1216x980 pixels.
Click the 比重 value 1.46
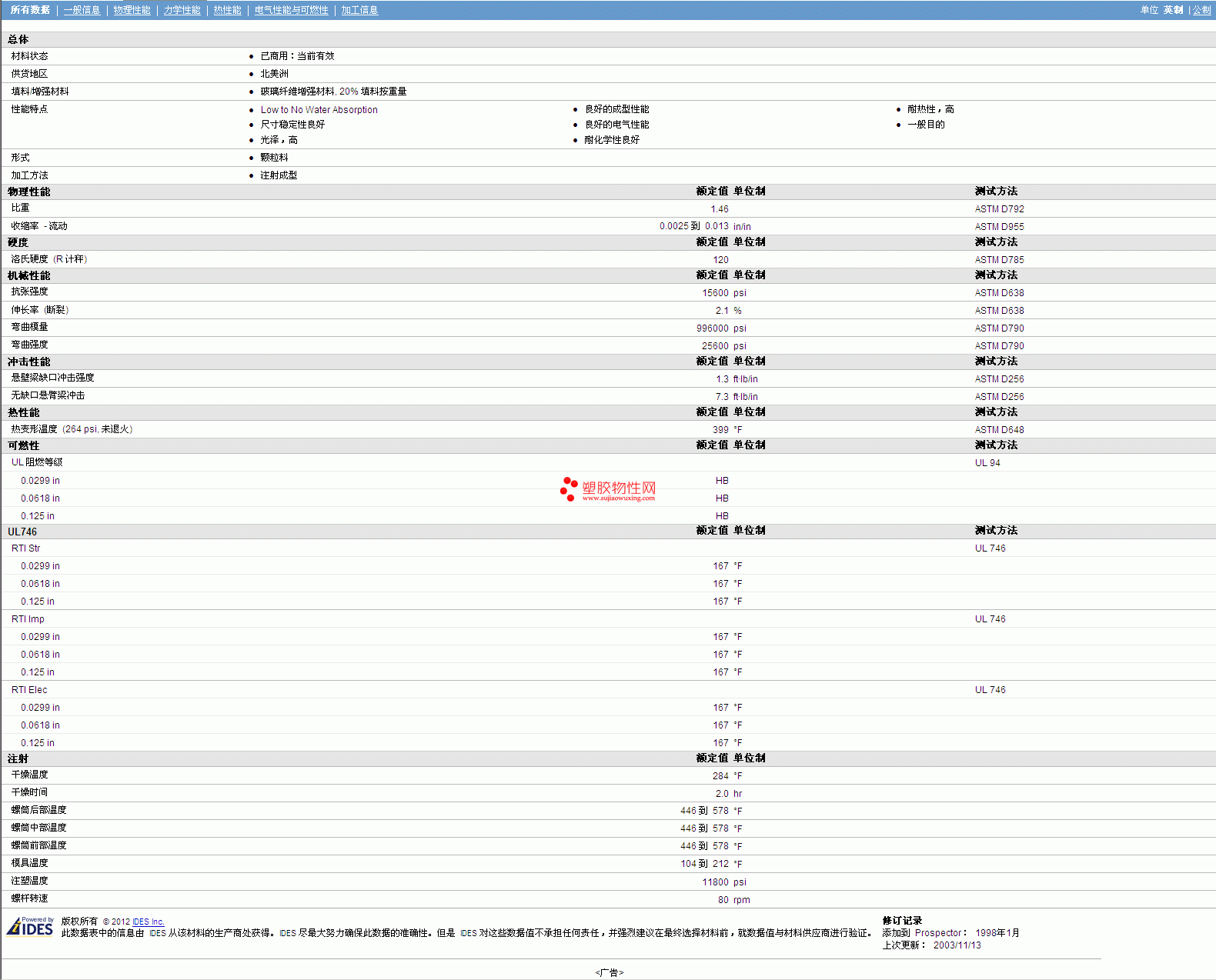[720, 209]
